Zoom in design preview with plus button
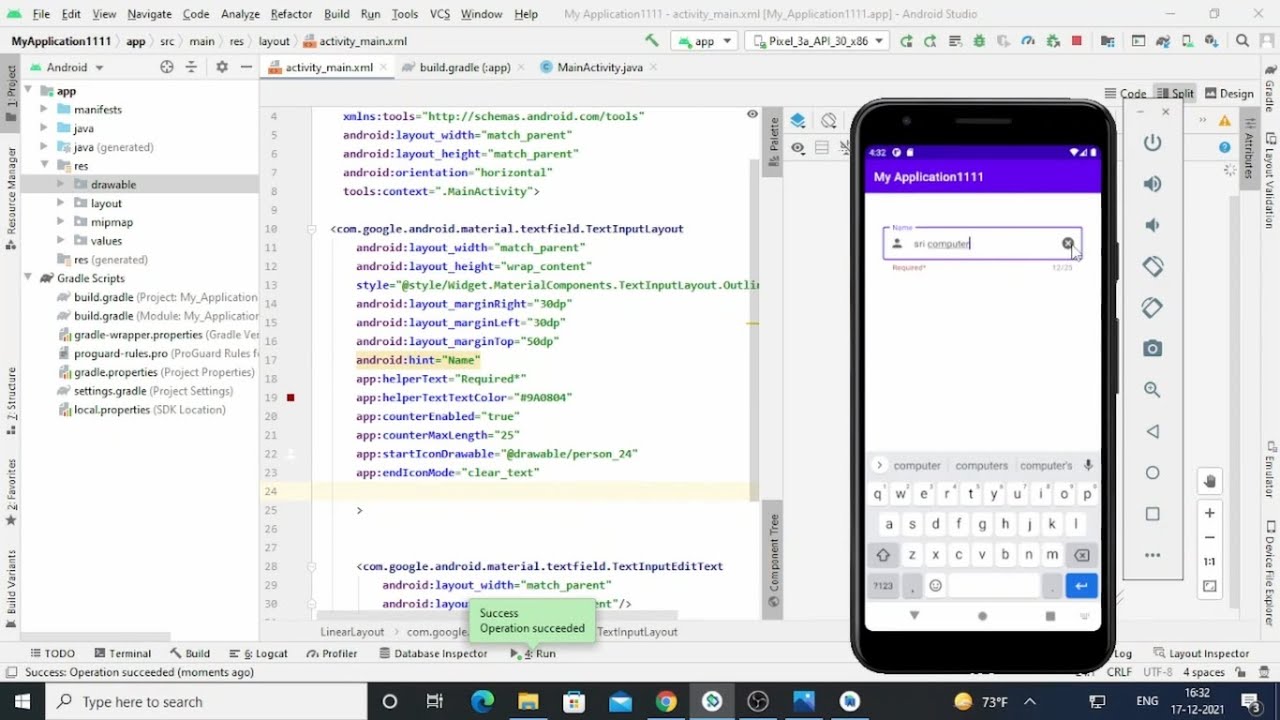 1210,513
